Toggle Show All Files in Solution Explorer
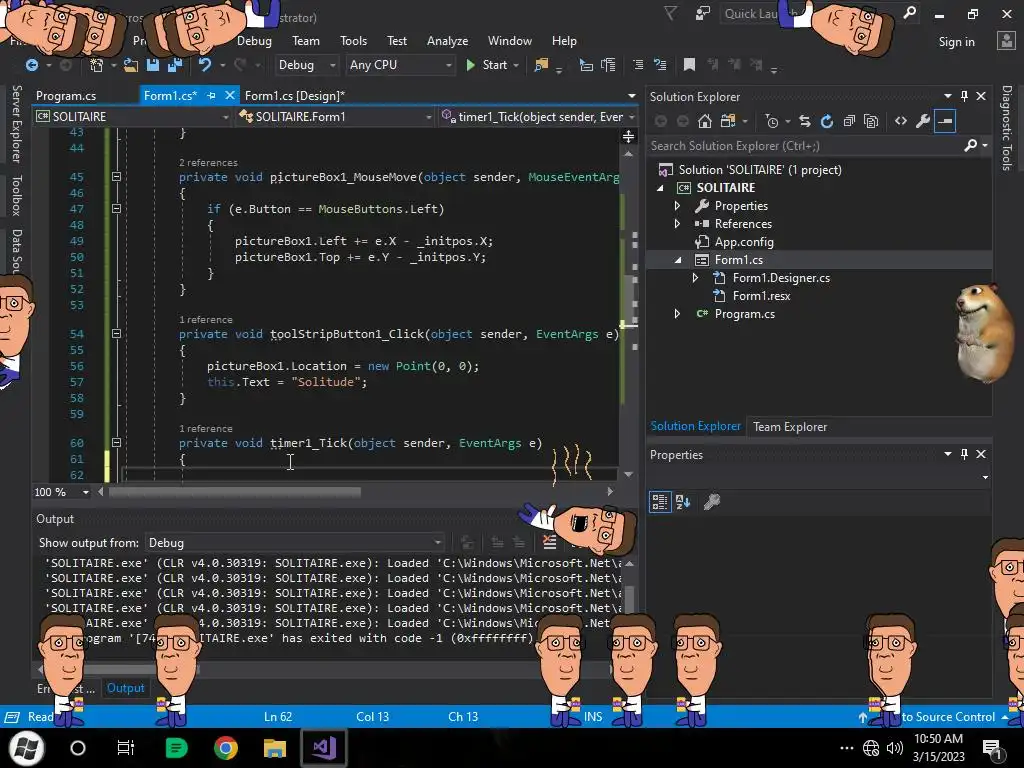 [871, 121]
